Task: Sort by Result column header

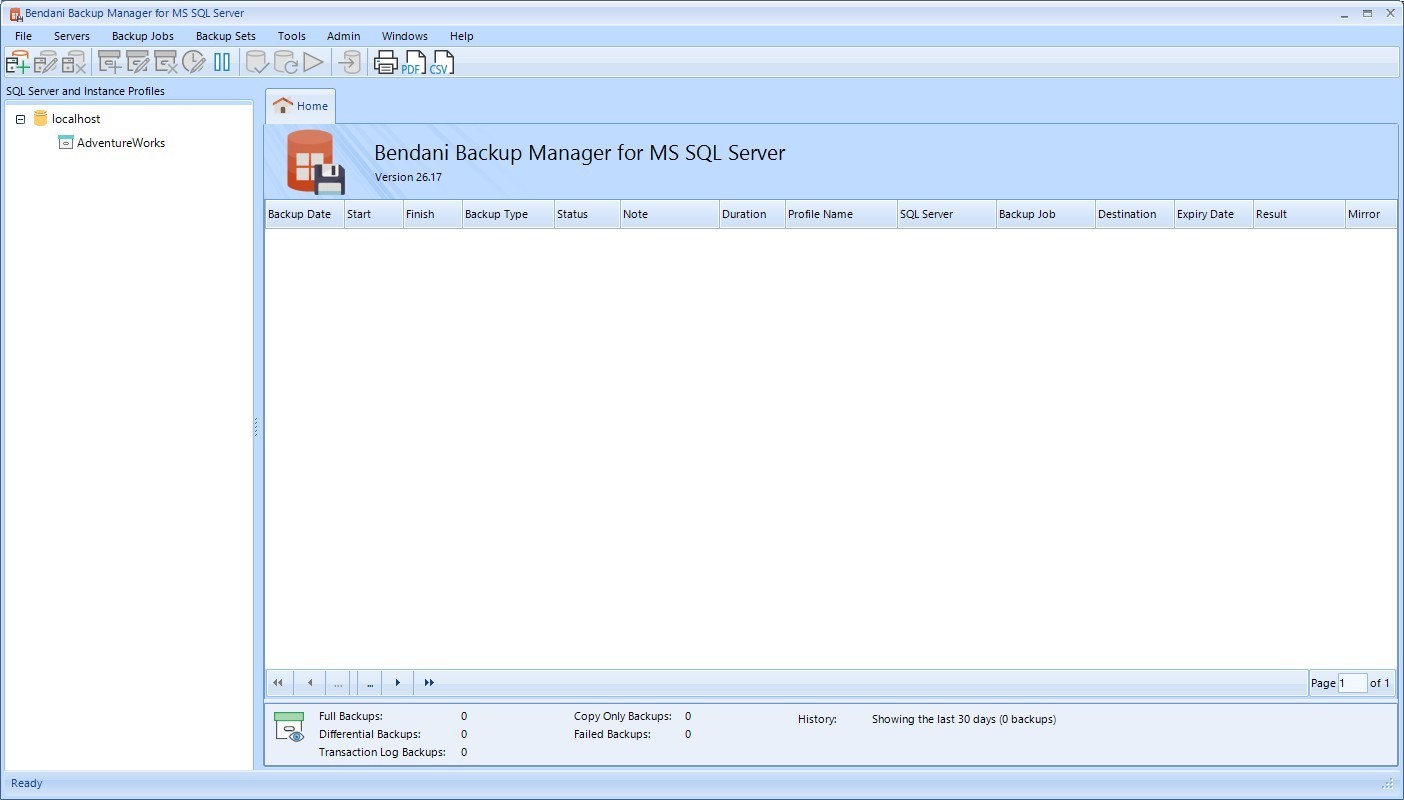Action: pos(1299,214)
